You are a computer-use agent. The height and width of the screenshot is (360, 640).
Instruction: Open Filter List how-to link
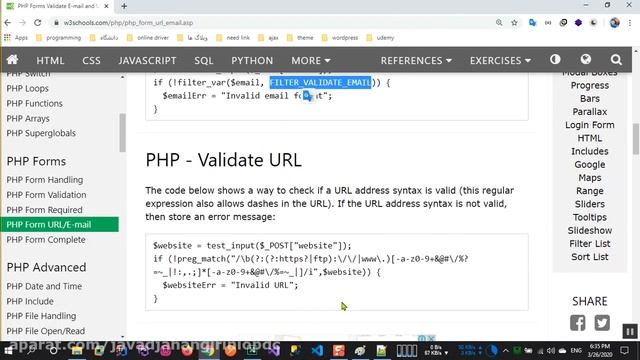pos(589,244)
